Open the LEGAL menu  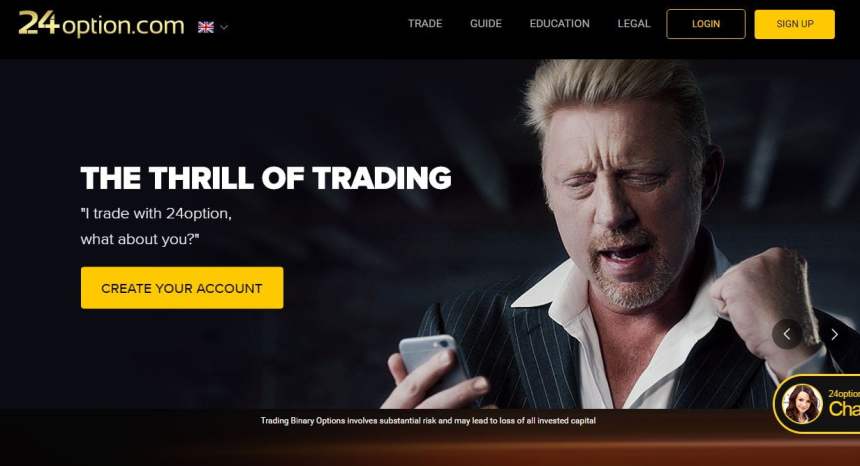634,24
